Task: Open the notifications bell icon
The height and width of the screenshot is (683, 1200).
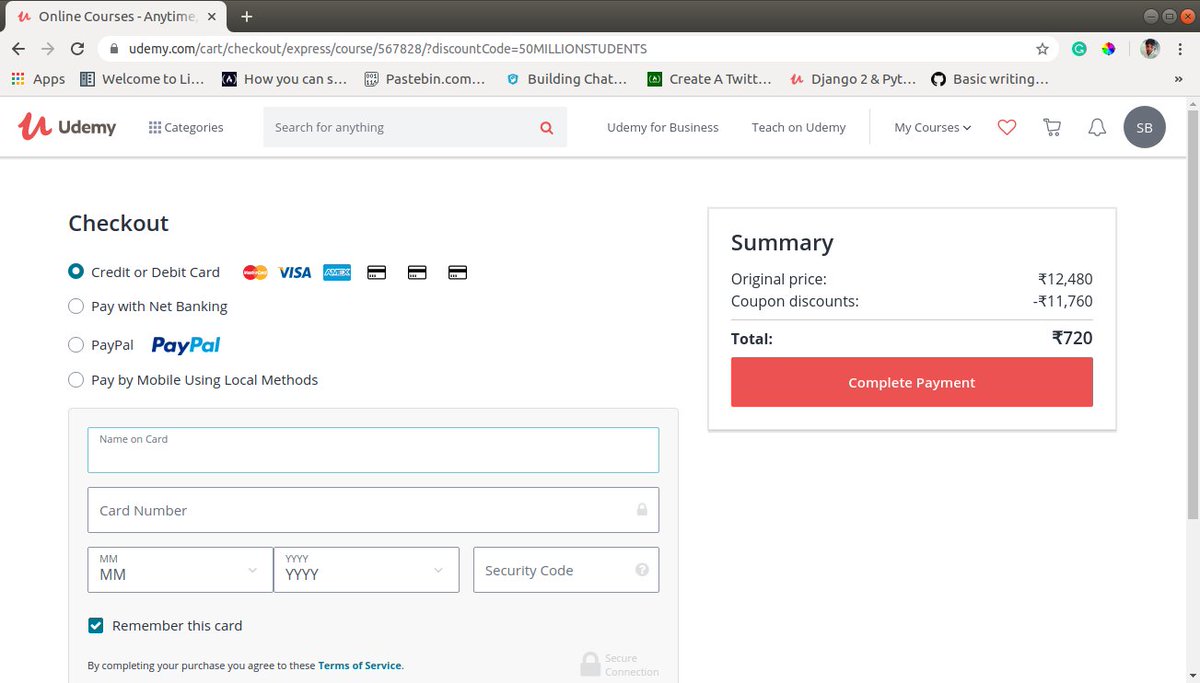Action: [x=1097, y=127]
